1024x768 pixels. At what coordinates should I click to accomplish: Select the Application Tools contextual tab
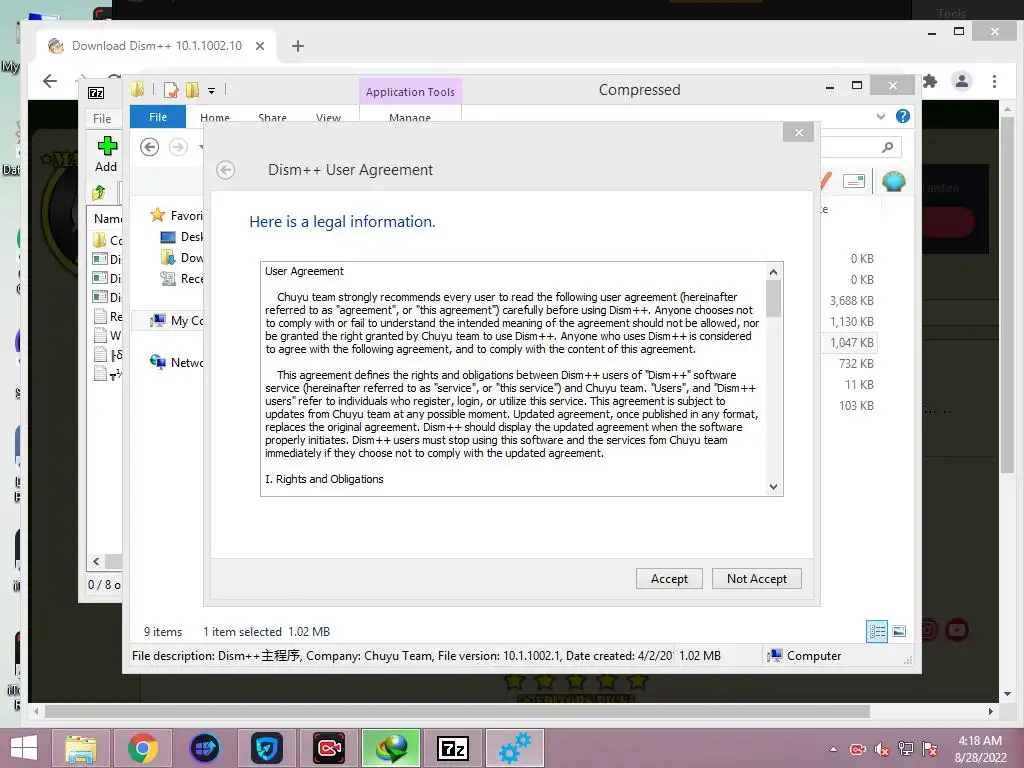tap(410, 92)
